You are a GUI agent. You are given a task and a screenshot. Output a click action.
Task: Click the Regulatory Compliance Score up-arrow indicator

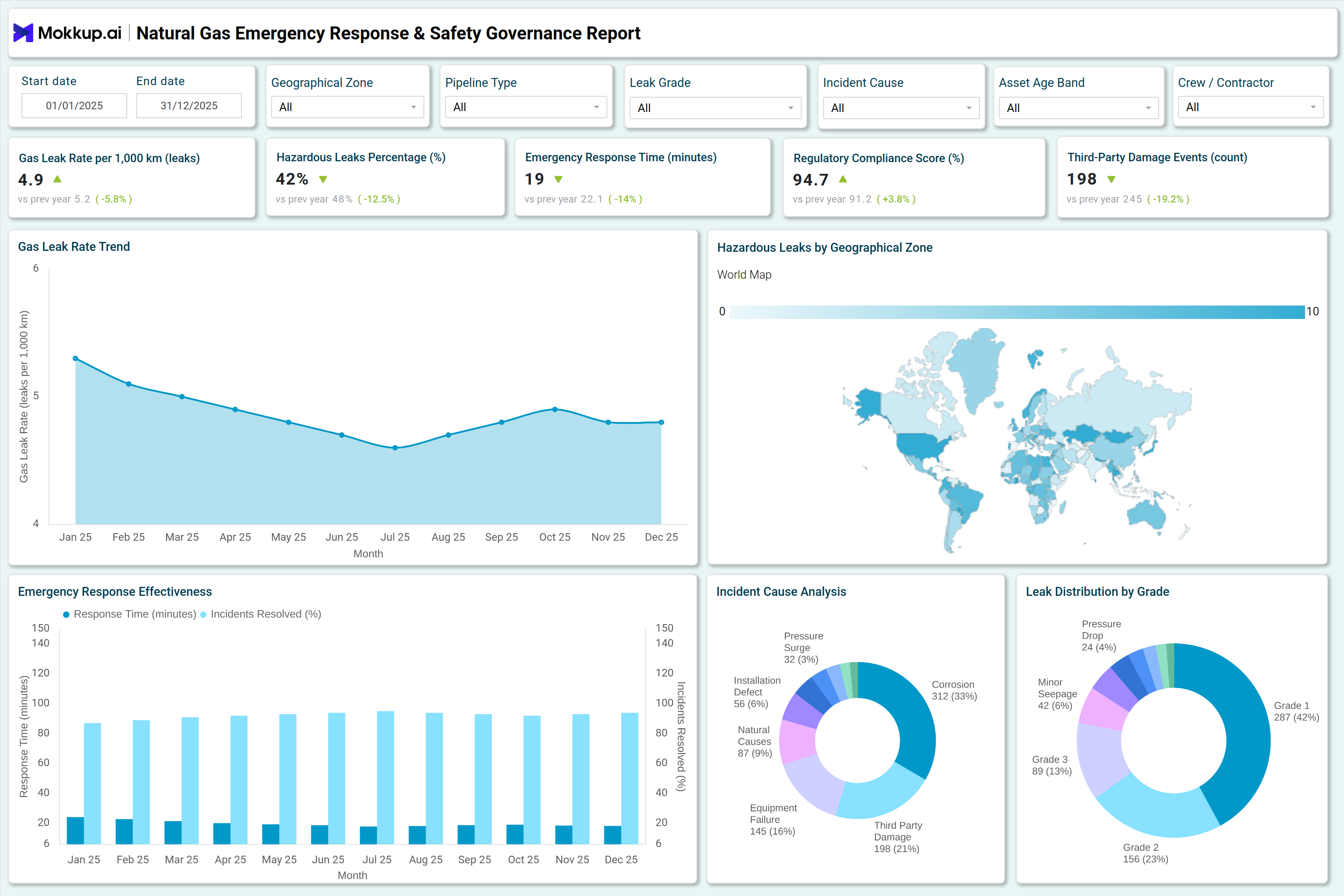843,180
